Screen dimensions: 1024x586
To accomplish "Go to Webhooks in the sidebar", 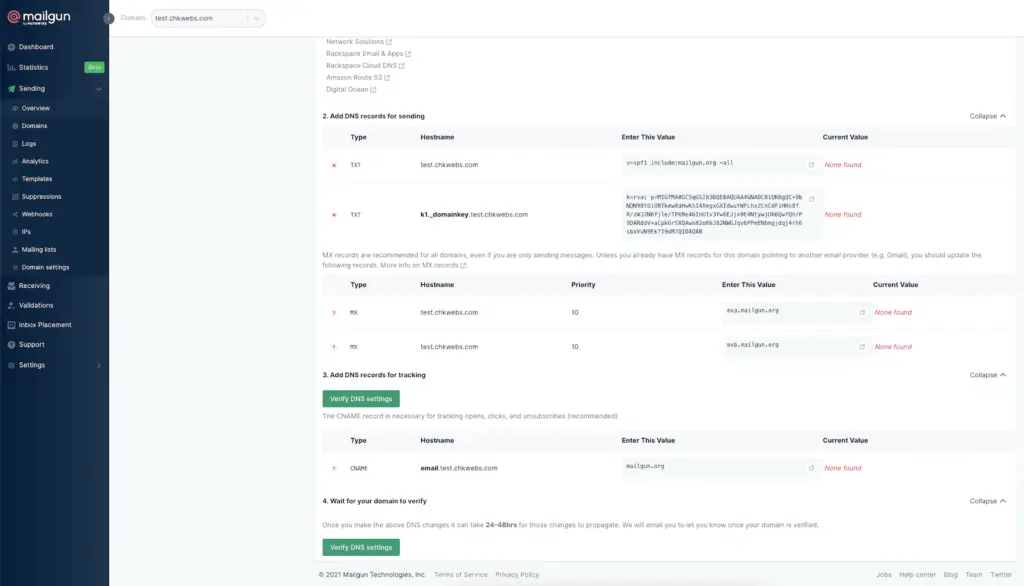I will [37, 214].
